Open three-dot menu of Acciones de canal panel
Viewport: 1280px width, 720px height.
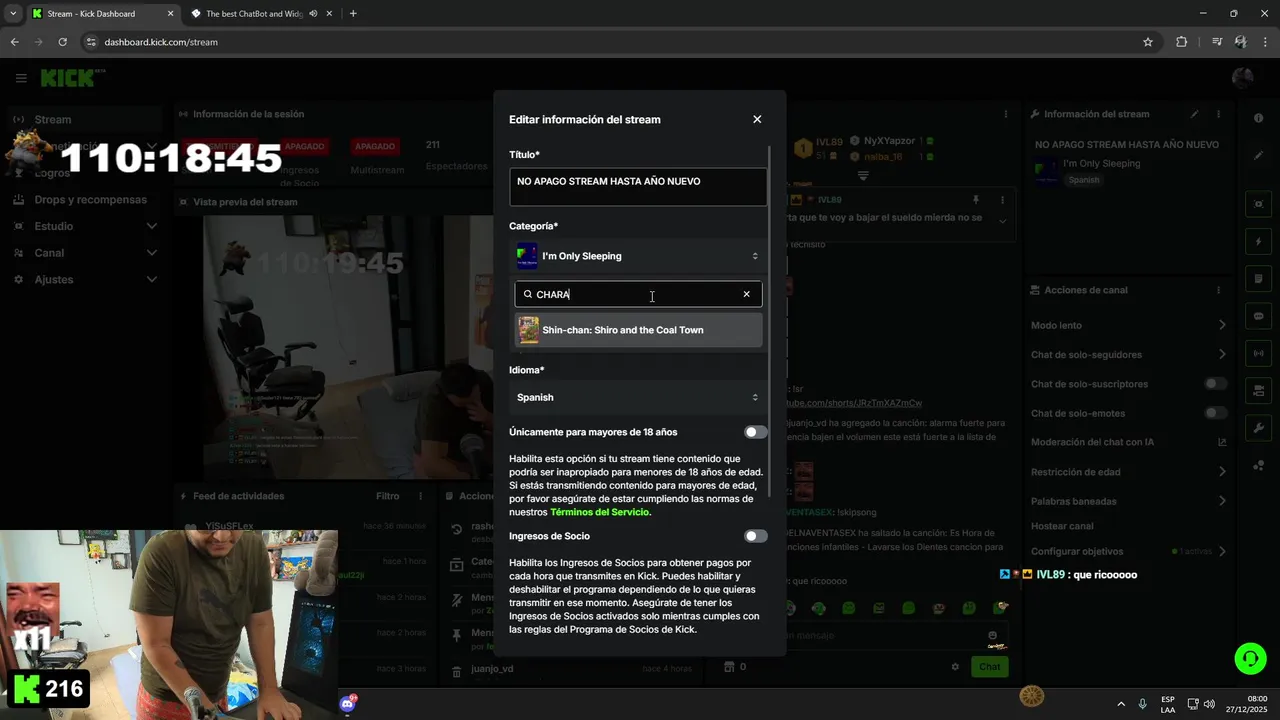pyautogui.click(x=1218, y=290)
